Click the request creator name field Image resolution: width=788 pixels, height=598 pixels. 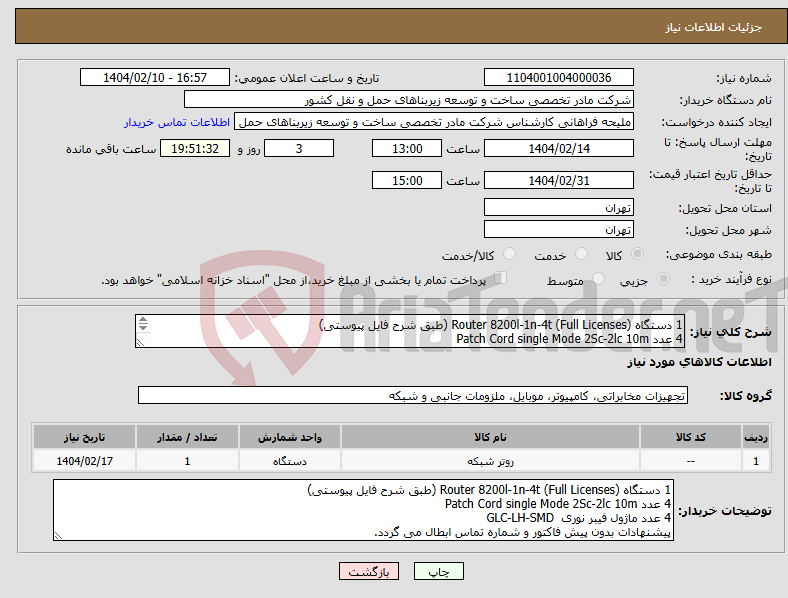pyautogui.click(x=434, y=122)
